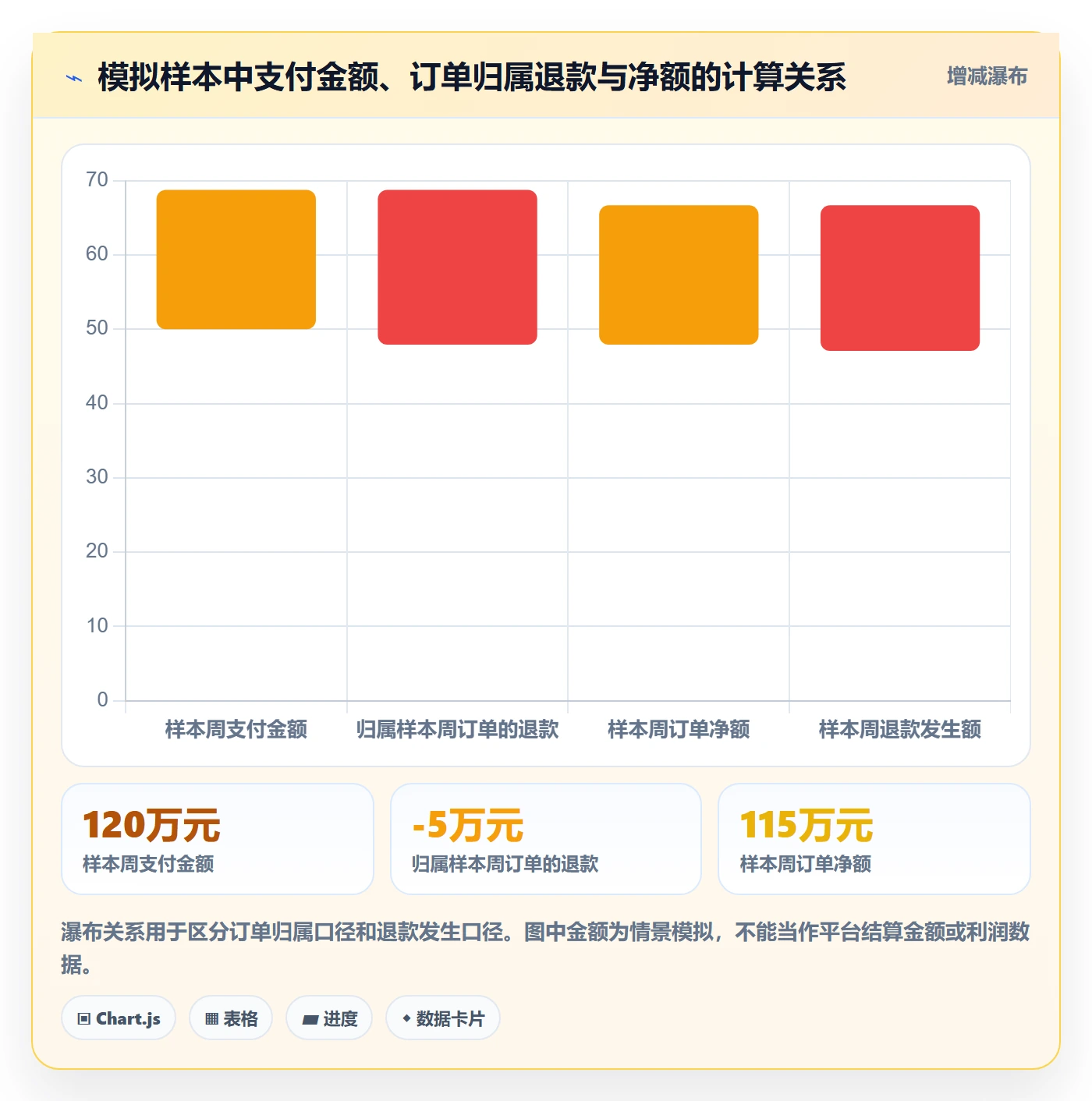Click the grid icon in 表格 tag
The image size is (1092, 1101).
[211, 1019]
